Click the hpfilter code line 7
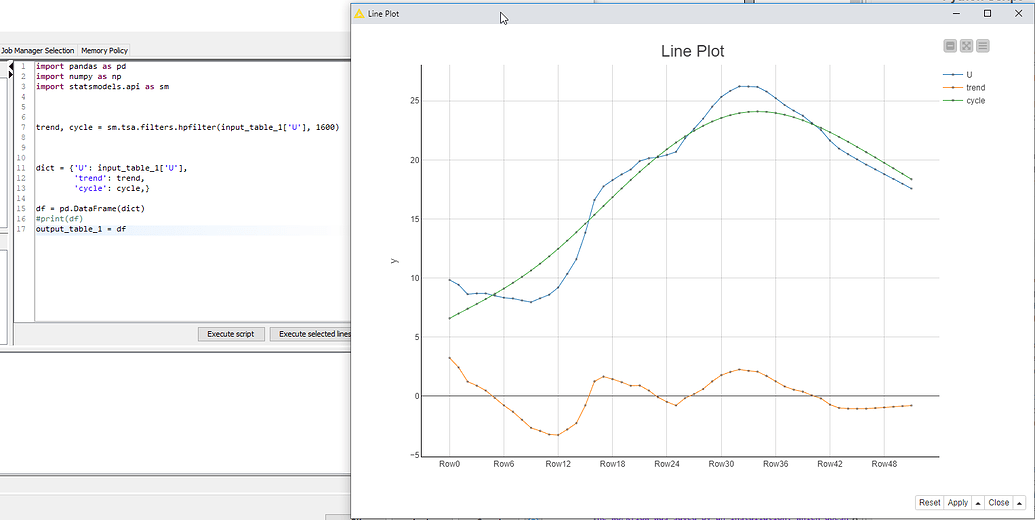1035x520 pixels. 187,127
